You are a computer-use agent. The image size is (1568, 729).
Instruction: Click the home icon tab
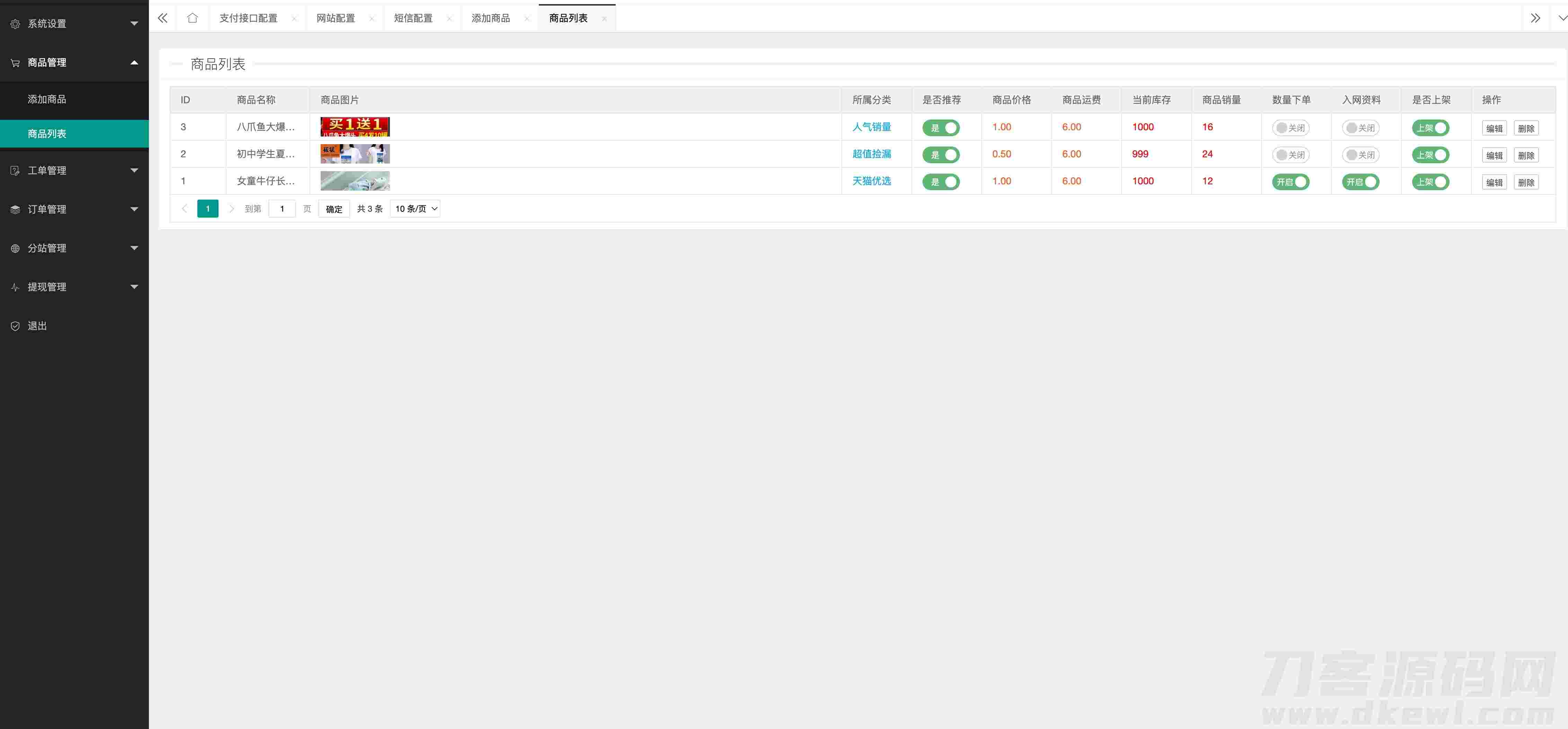point(192,18)
